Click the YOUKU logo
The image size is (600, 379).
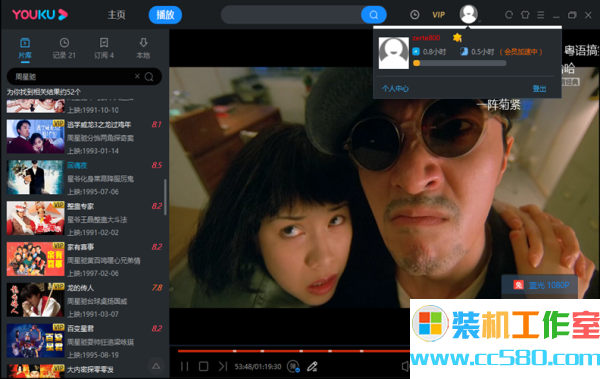click(x=40, y=15)
